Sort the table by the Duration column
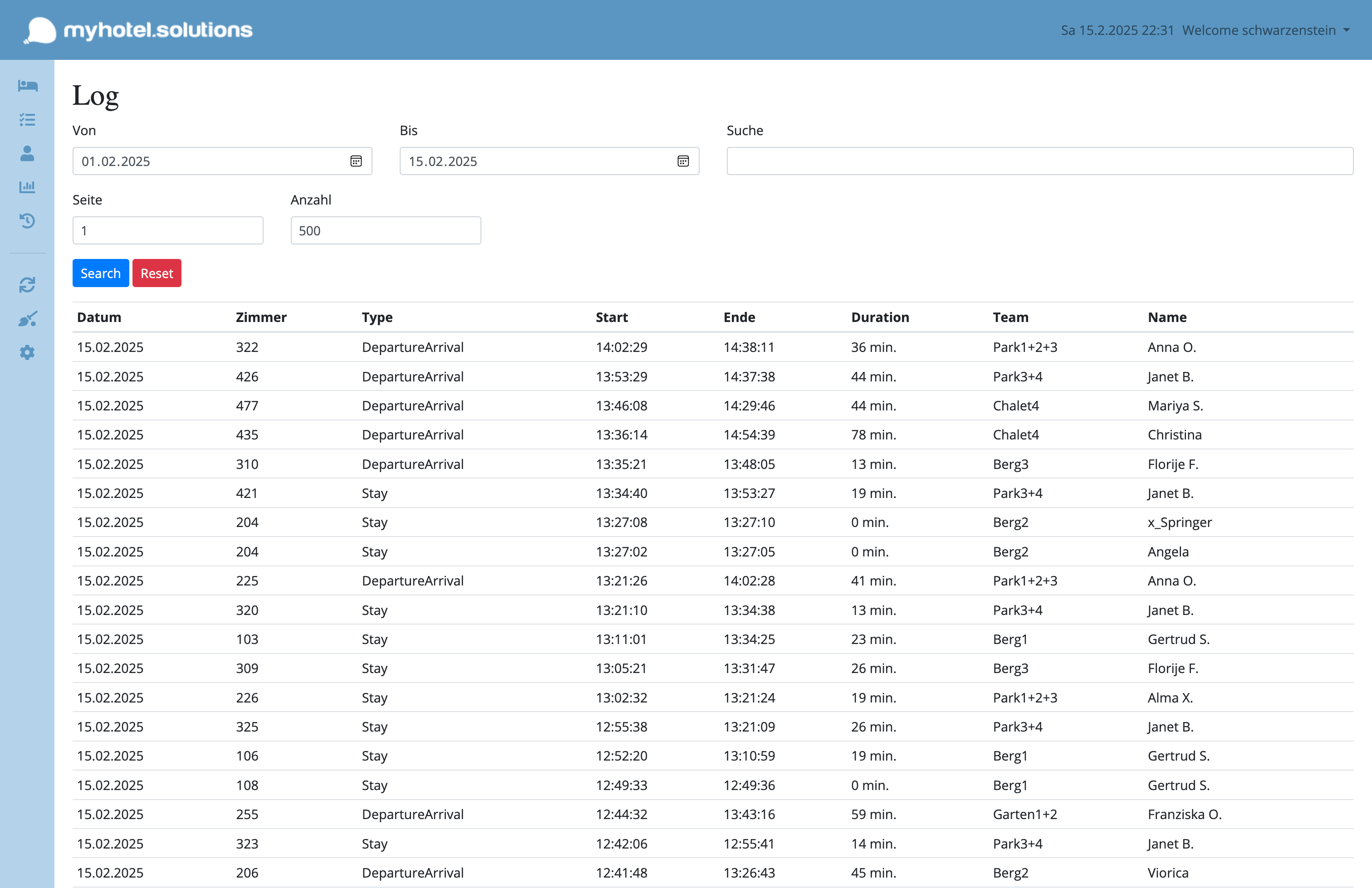1372x888 pixels. [x=880, y=317]
